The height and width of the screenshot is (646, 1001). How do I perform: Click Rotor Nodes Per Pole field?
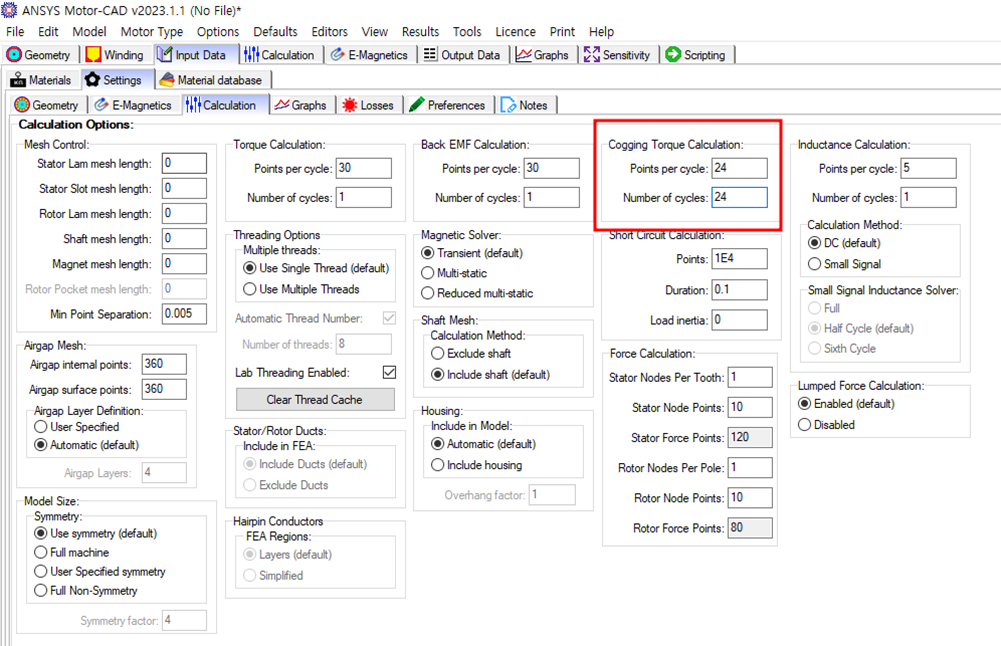(750, 468)
